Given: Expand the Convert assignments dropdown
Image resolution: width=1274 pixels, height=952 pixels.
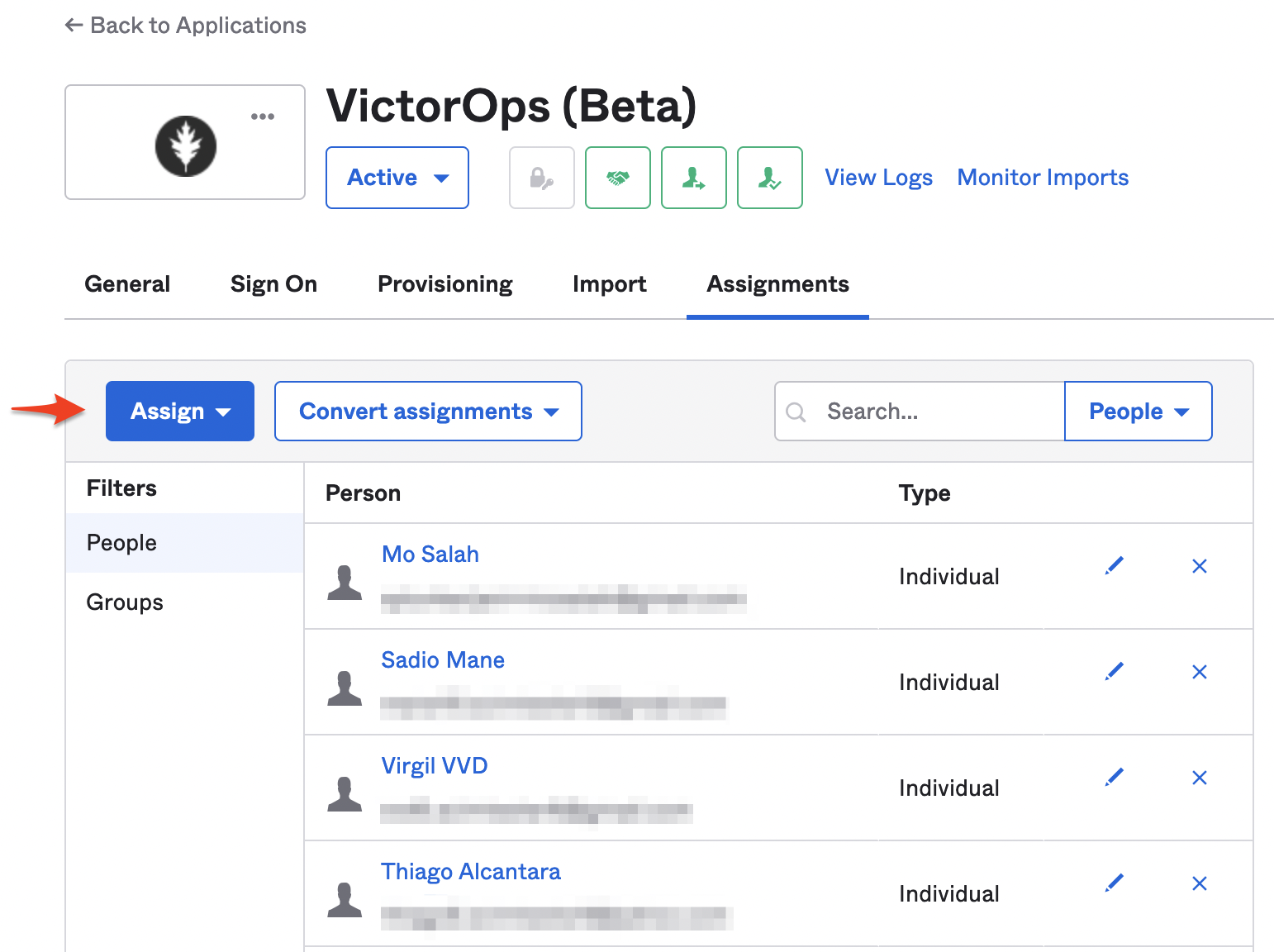Looking at the screenshot, I should tap(427, 411).
